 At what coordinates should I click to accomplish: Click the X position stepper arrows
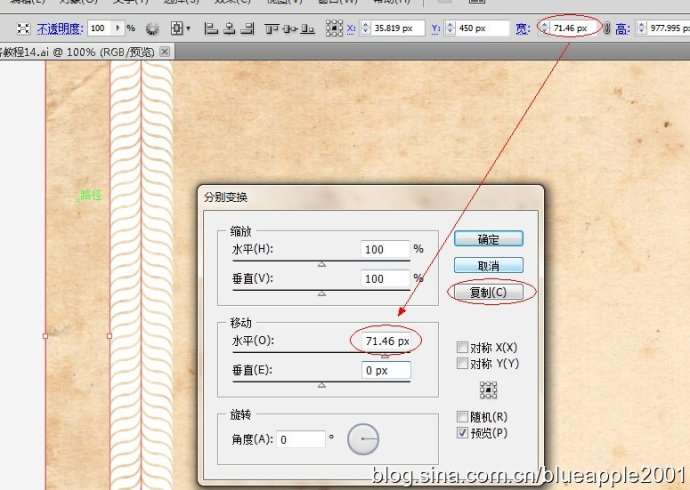pos(365,28)
